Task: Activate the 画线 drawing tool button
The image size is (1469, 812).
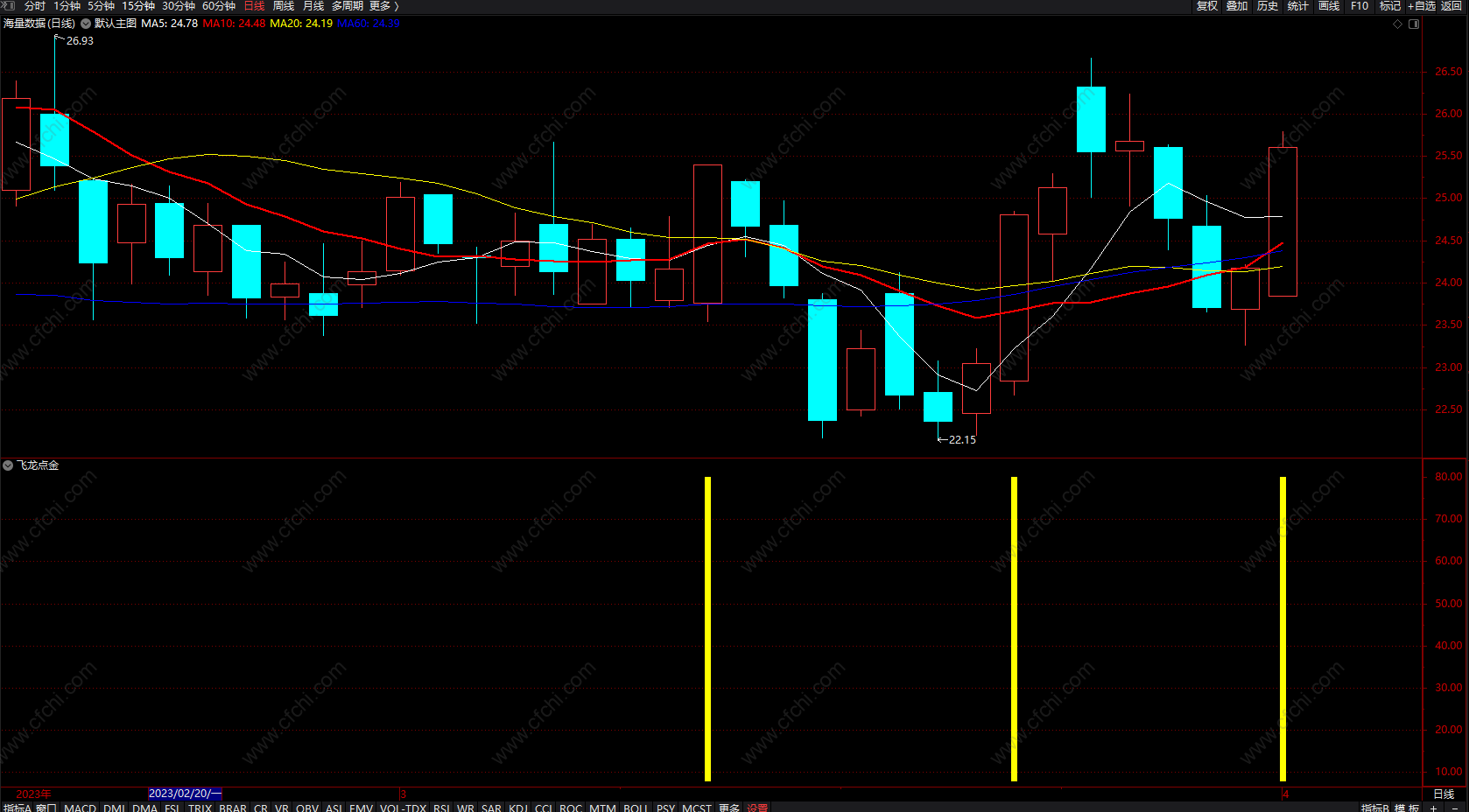Action: coord(1329,6)
